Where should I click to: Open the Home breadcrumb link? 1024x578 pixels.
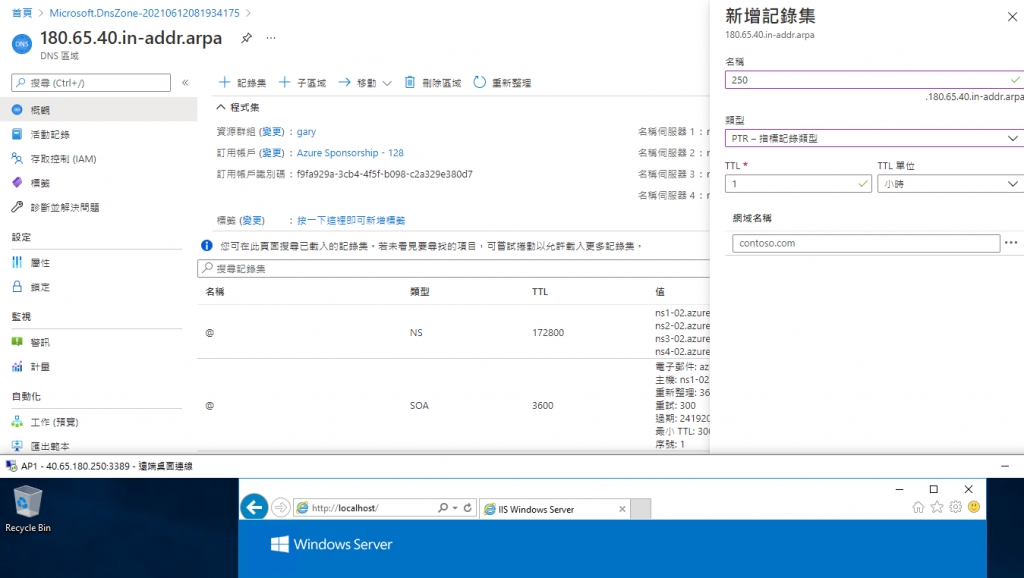[x=22, y=12]
